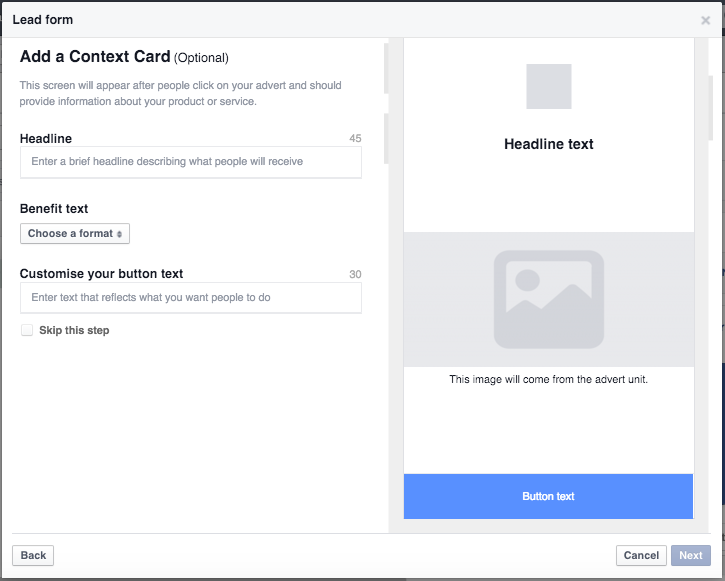Select the grey logo placeholder square

[x=549, y=86]
